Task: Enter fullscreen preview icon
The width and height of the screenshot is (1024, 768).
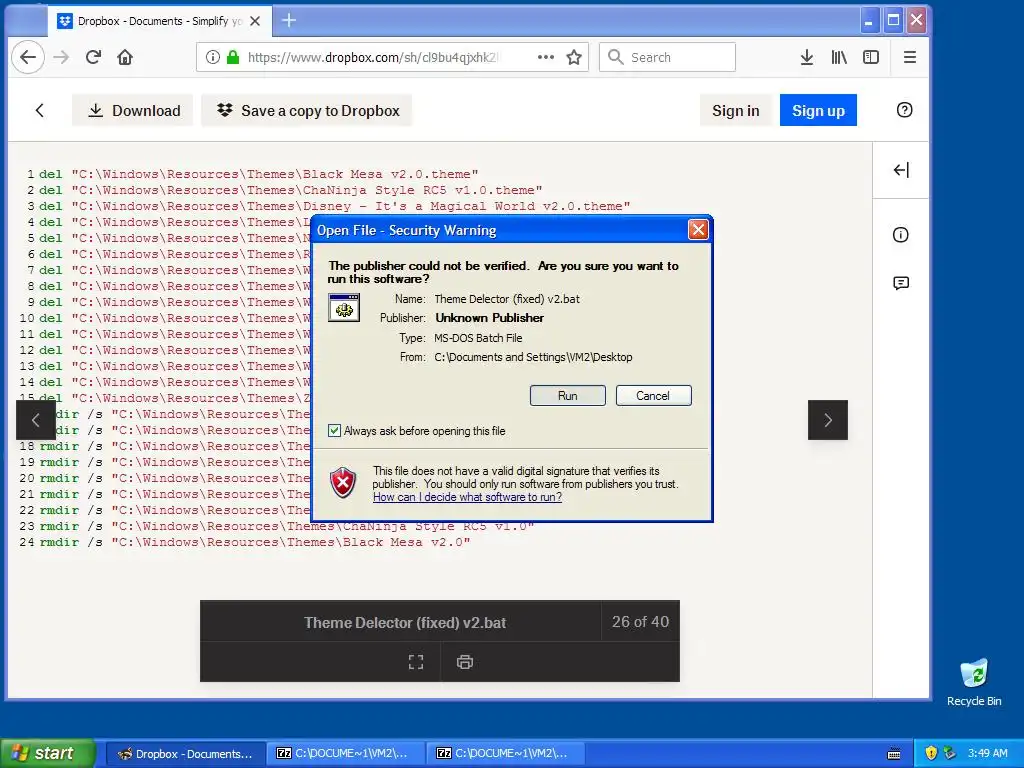Action: pyautogui.click(x=416, y=662)
